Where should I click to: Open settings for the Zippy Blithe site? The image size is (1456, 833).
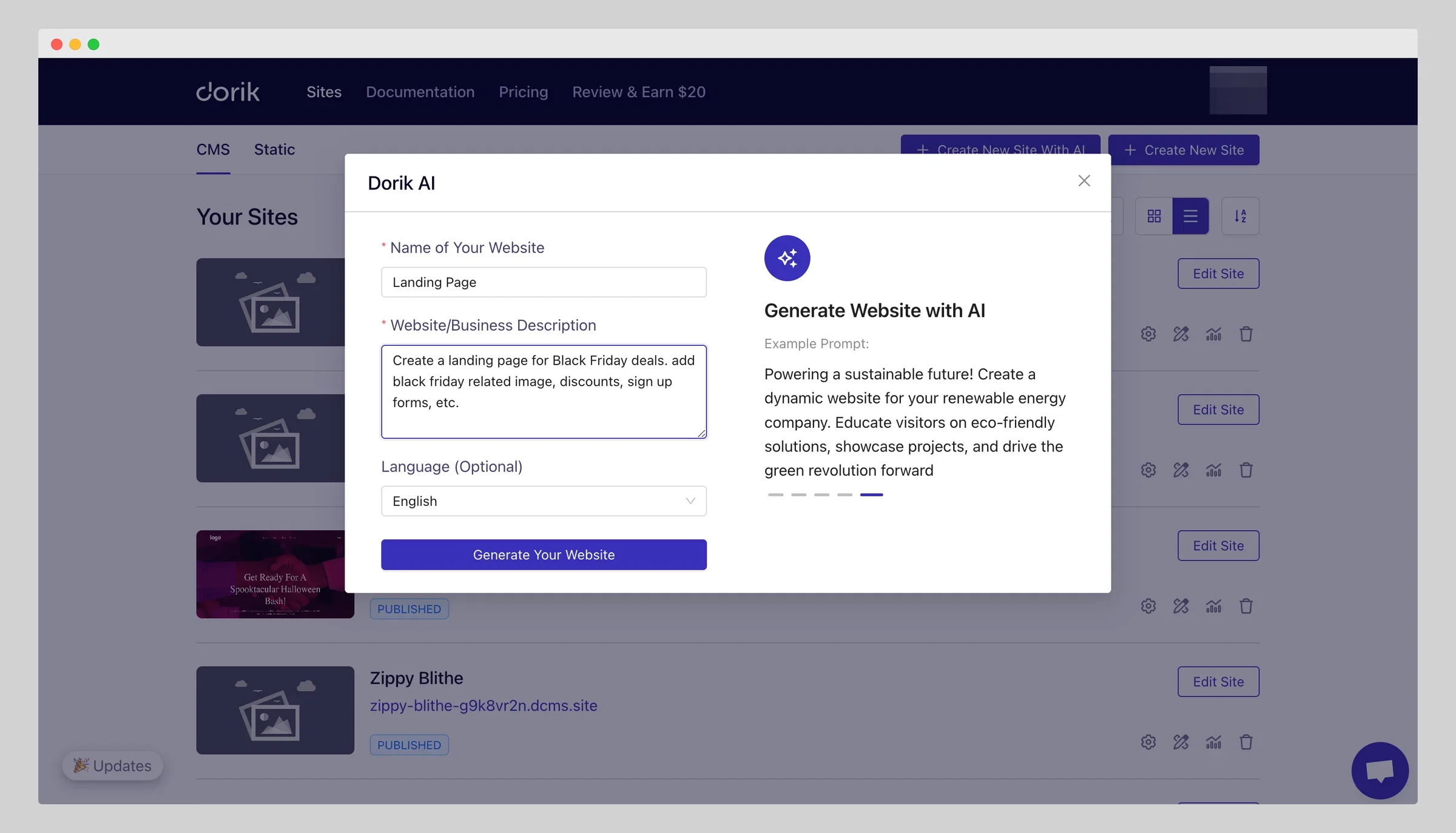click(x=1148, y=742)
